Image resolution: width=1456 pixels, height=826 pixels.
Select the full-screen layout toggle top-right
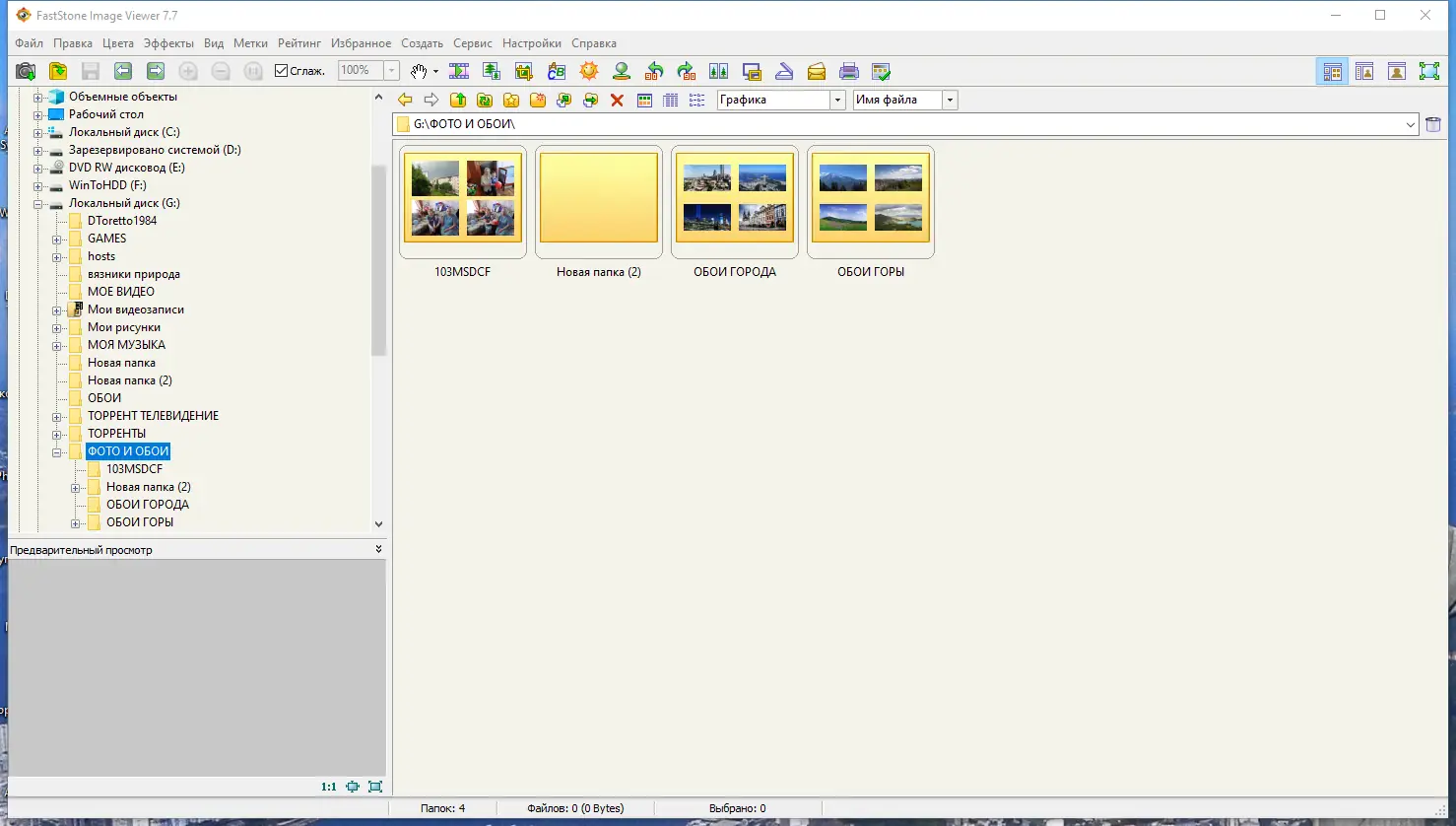tap(1429, 70)
